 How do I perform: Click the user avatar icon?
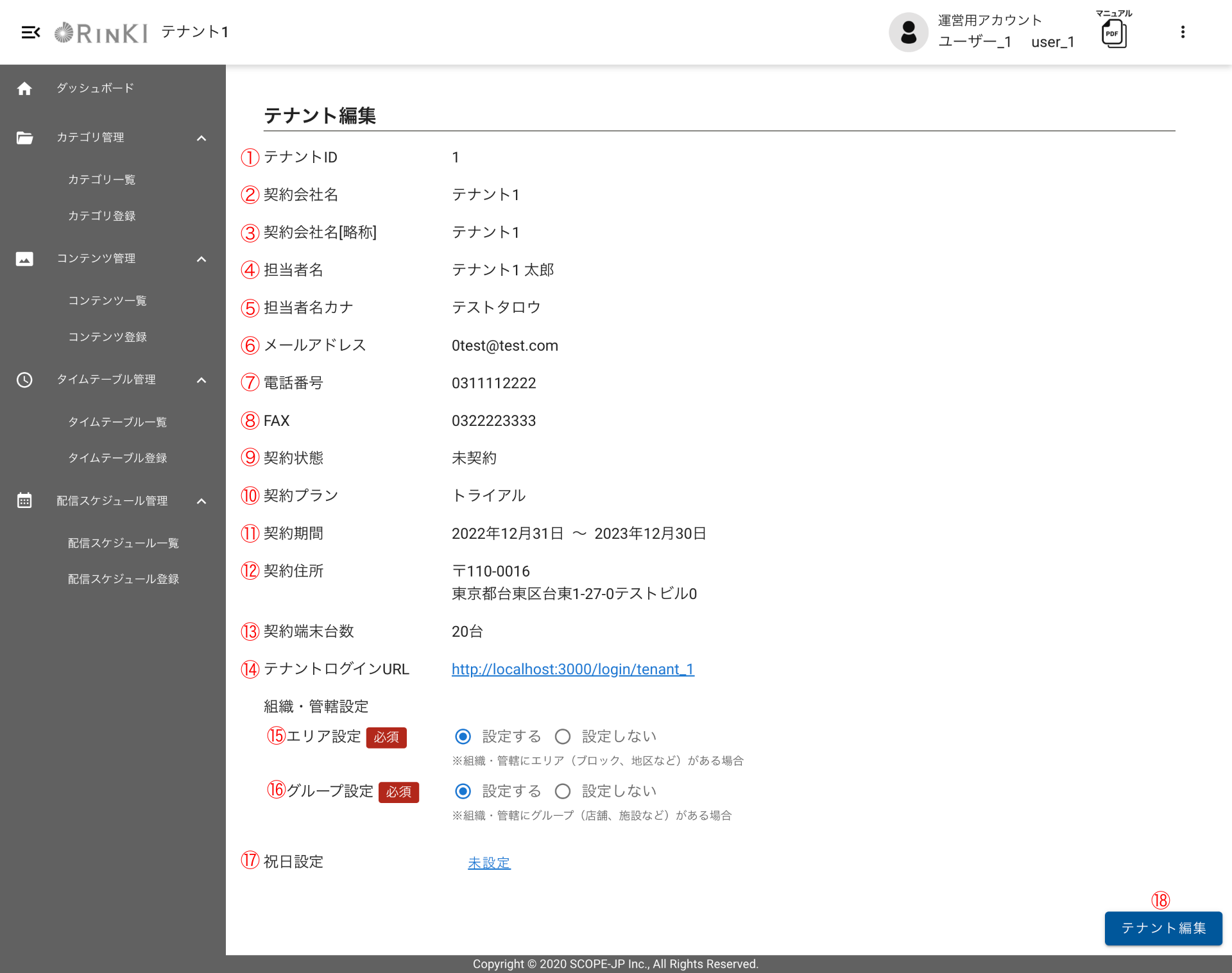tap(908, 32)
